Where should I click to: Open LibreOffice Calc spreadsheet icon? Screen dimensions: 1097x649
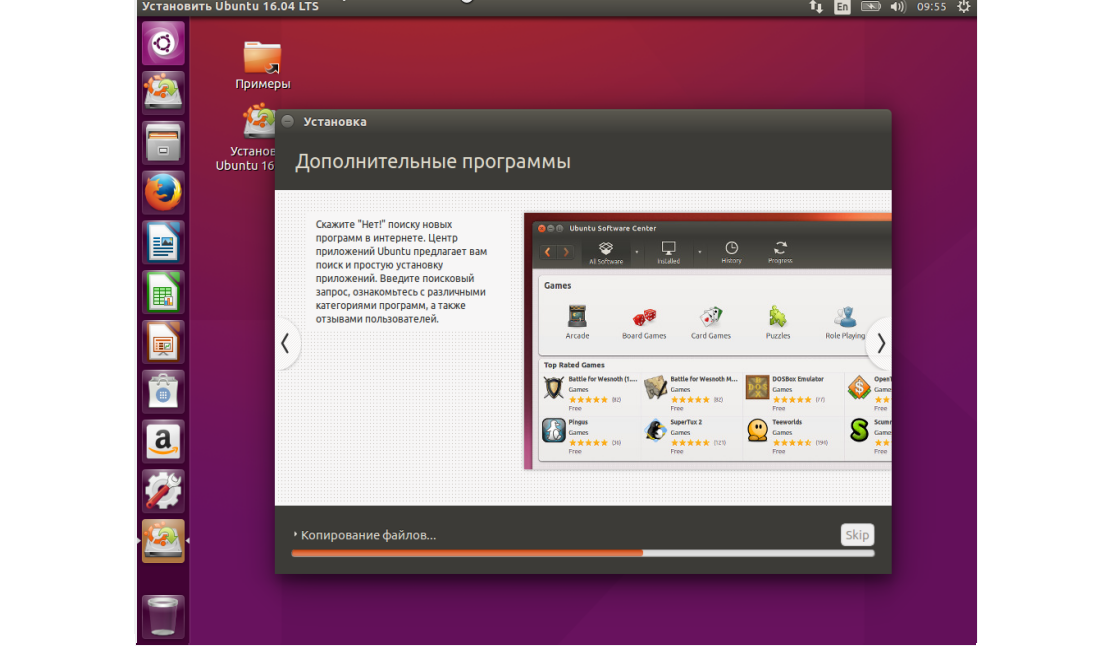pos(163,292)
